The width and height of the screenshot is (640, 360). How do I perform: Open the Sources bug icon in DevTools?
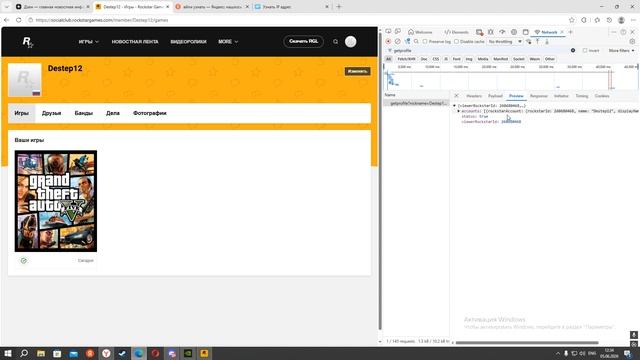tap(491, 32)
